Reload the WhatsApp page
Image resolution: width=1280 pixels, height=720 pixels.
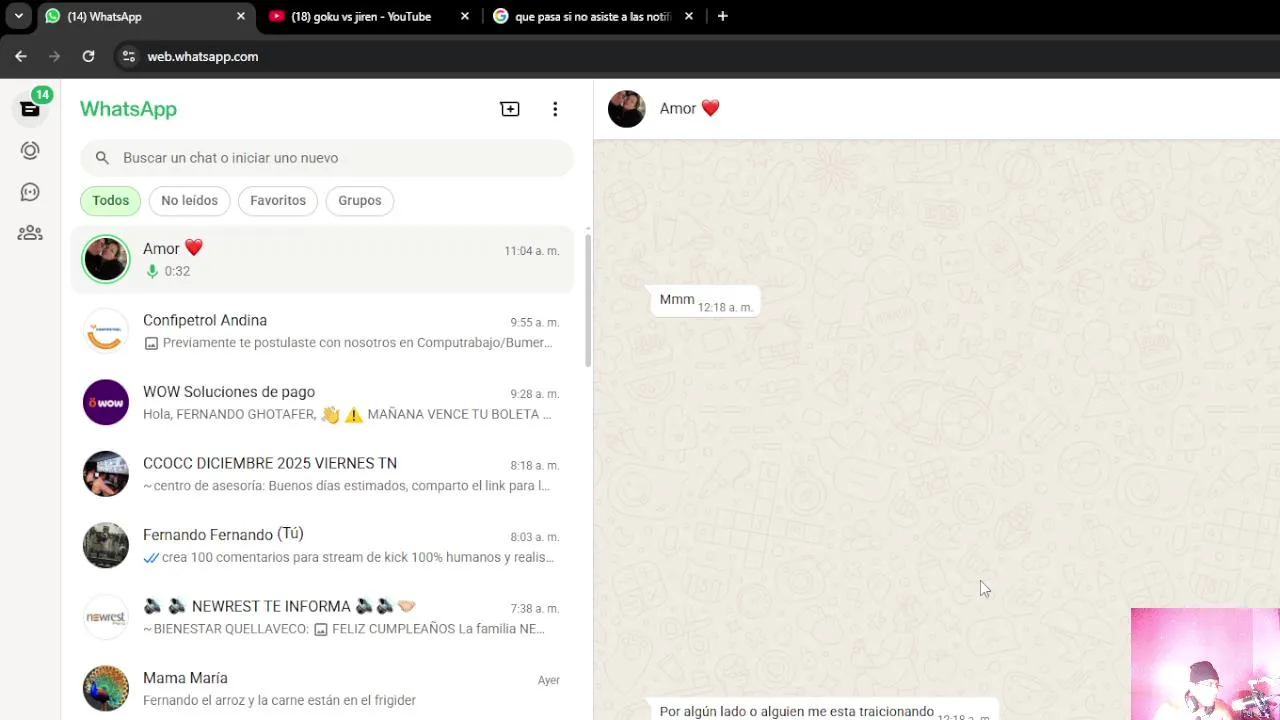88,56
